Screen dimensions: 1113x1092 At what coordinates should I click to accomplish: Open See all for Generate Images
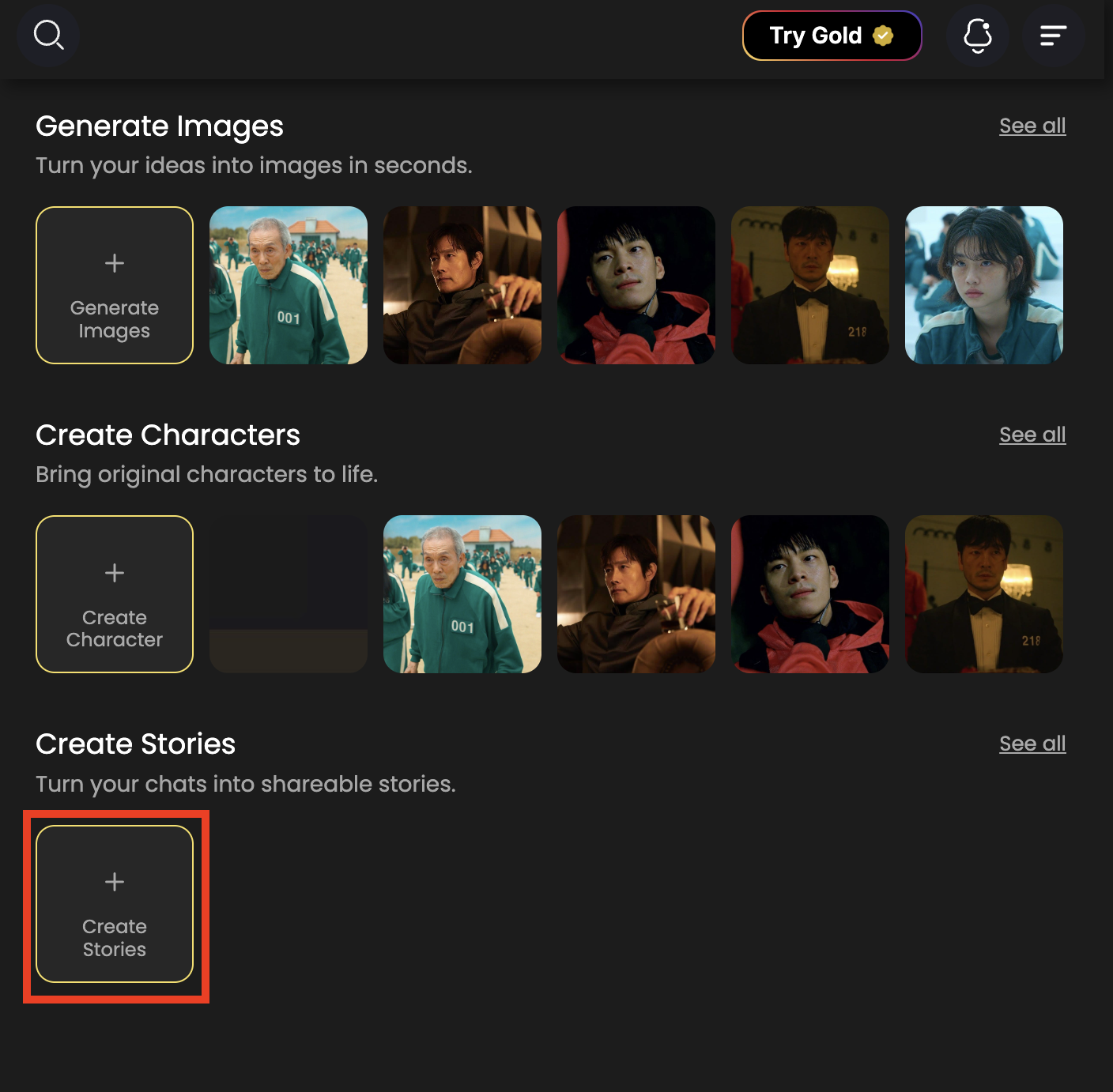pyautogui.click(x=1032, y=126)
